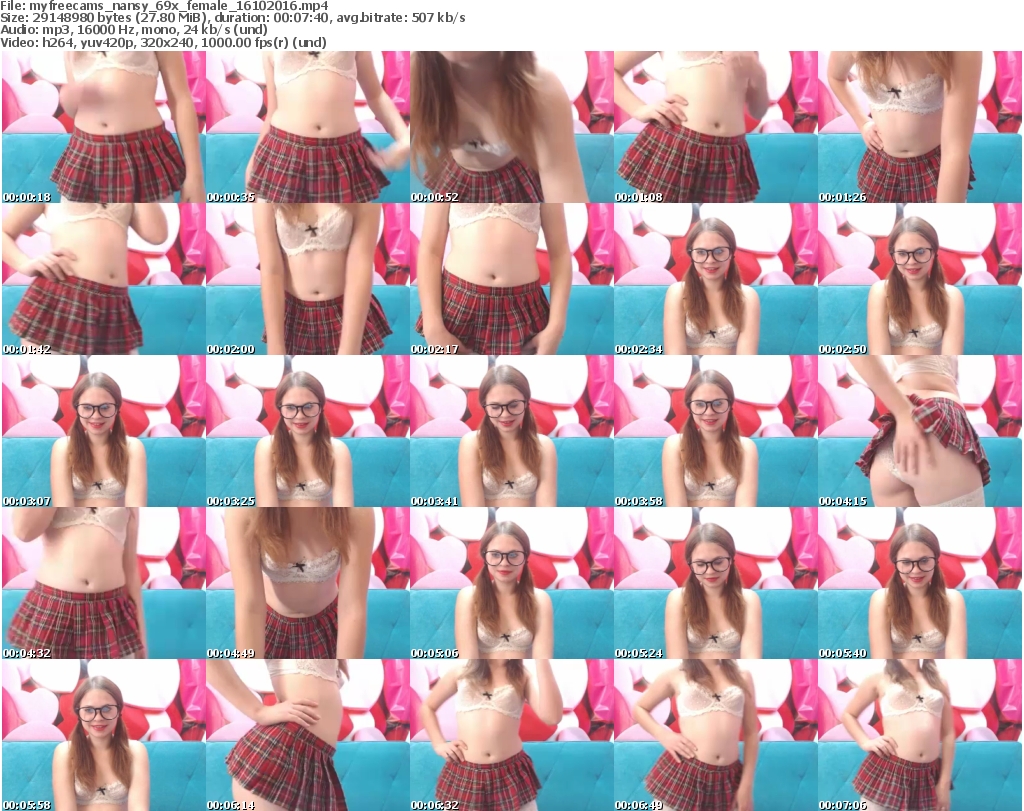The image size is (1024, 811).
Task: Pick the frame stamped 00:06:14
Action: tap(308, 735)
